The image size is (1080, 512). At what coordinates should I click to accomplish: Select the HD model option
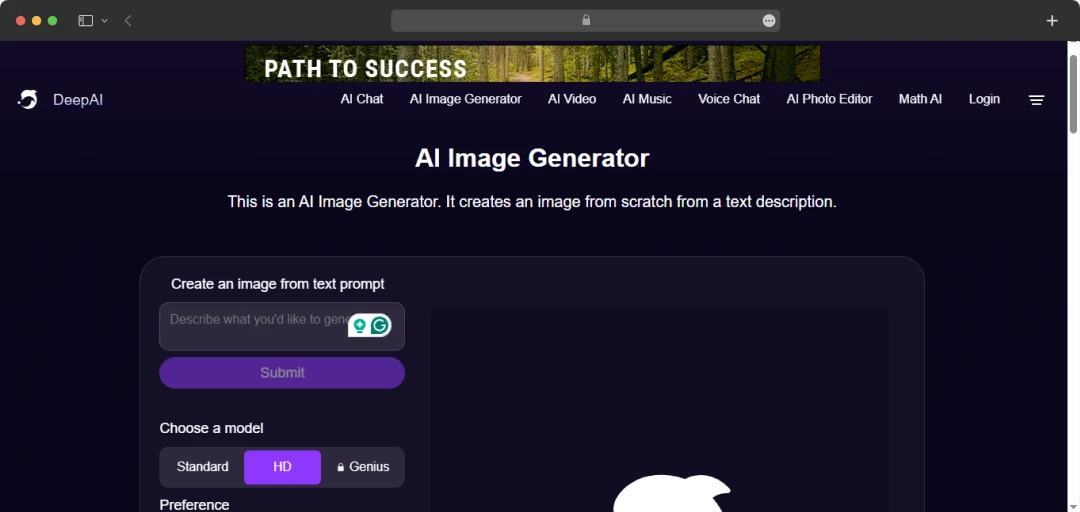(x=282, y=467)
